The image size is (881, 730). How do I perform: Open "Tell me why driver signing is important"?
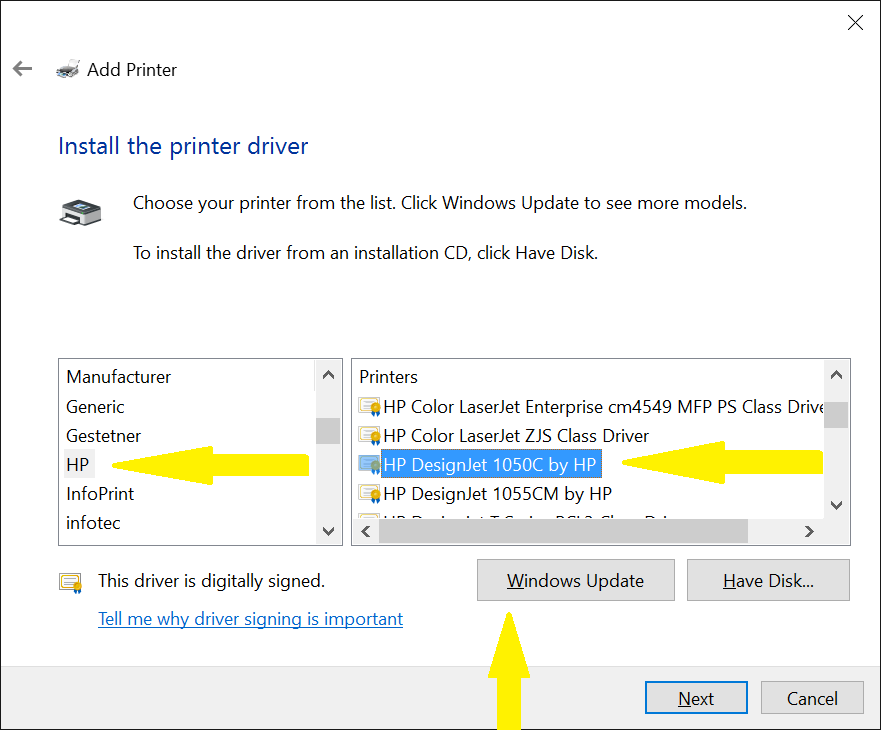tap(250, 619)
